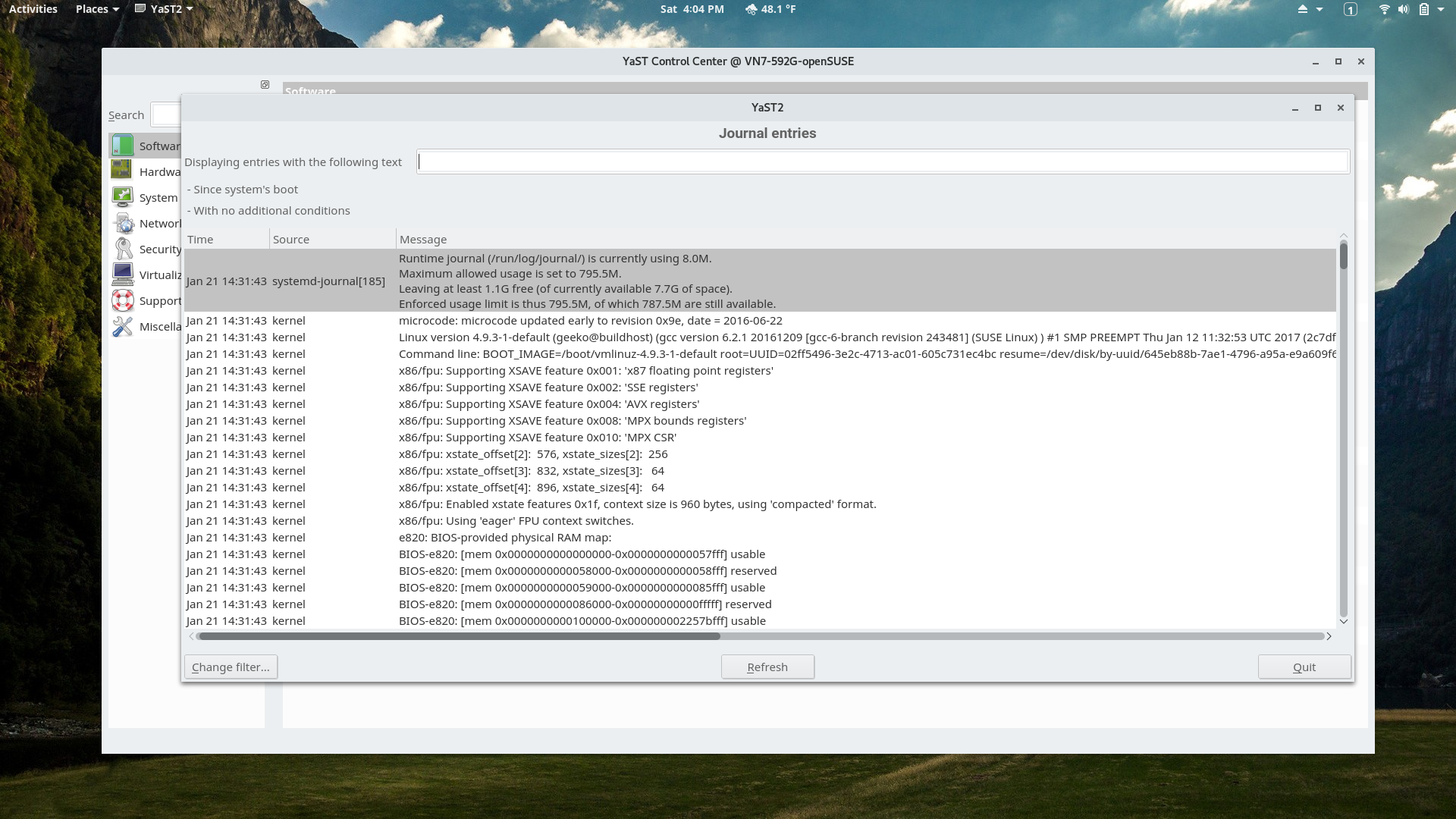Viewport: 1456px width, 819px height.
Task: Select 'MPX bounds registers' entry
Action: pyautogui.click(x=760, y=420)
